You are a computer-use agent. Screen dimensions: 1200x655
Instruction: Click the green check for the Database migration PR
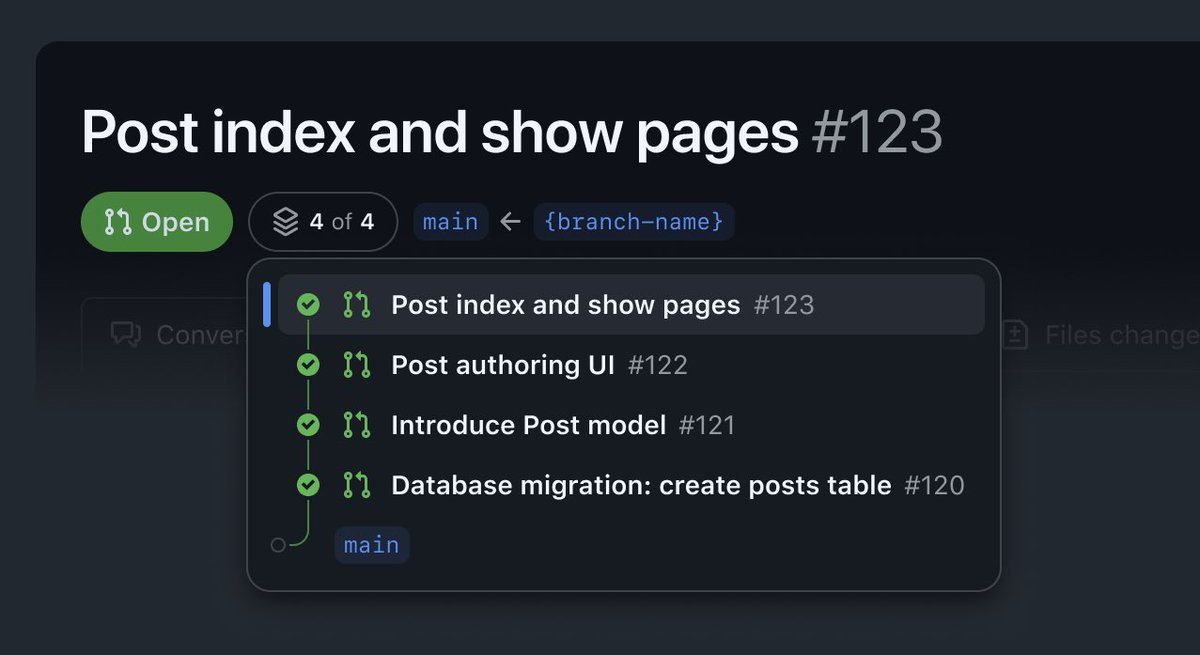point(308,485)
